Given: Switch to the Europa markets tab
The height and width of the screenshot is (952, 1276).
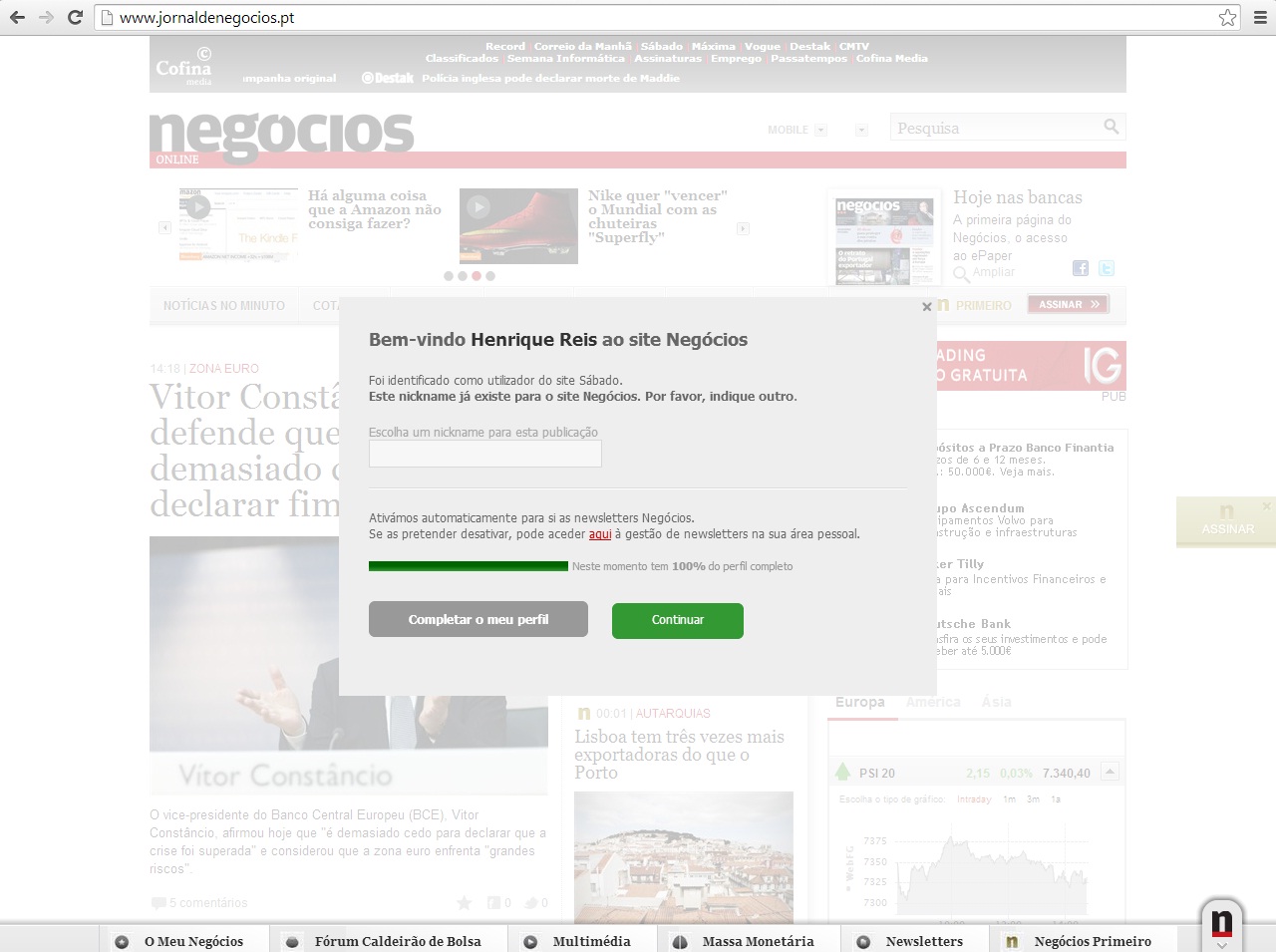Looking at the screenshot, I should tap(860, 702).
